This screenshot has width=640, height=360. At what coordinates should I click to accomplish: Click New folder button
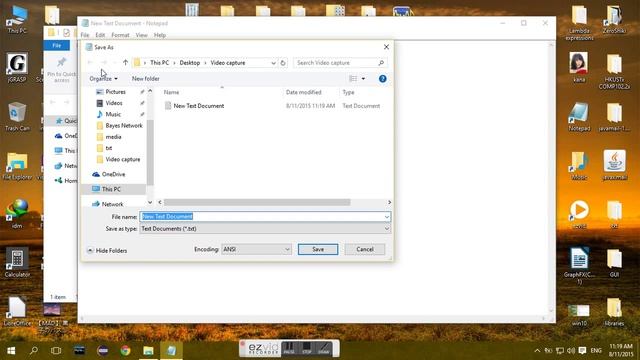(146, 79)
